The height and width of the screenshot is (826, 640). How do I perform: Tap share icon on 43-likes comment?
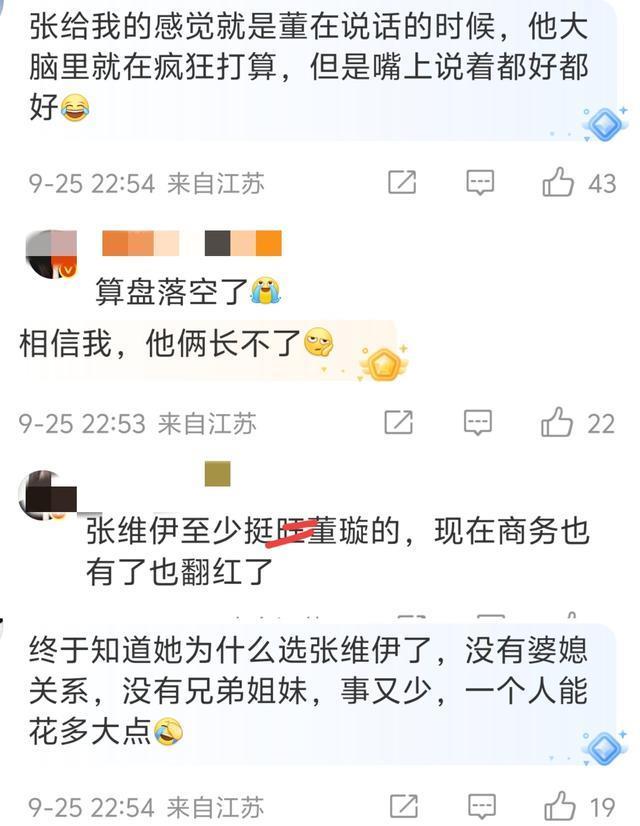pyautogui.click(x=402, y=182)
